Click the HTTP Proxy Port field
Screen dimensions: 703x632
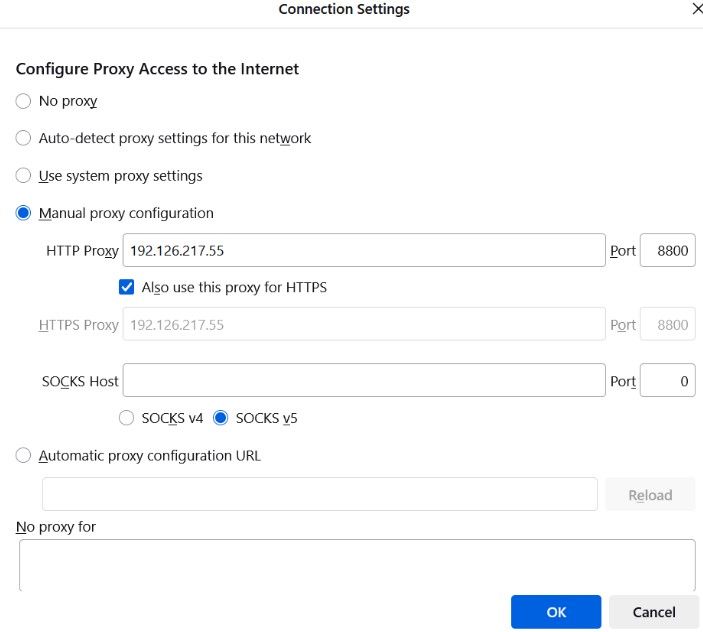tap(668, 250)
